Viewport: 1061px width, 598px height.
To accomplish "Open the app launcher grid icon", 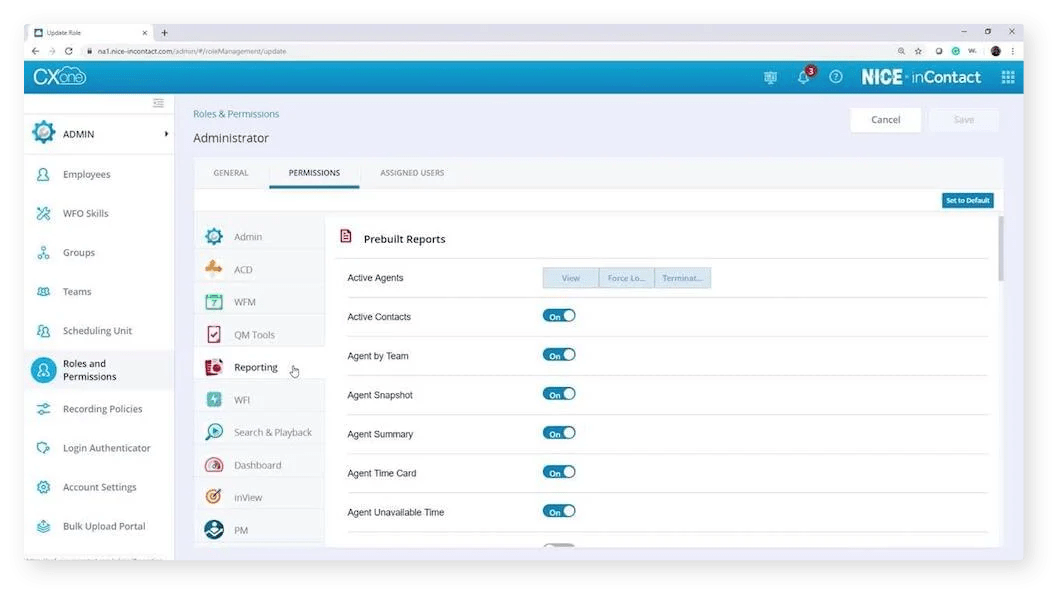I will (1007, 77).
